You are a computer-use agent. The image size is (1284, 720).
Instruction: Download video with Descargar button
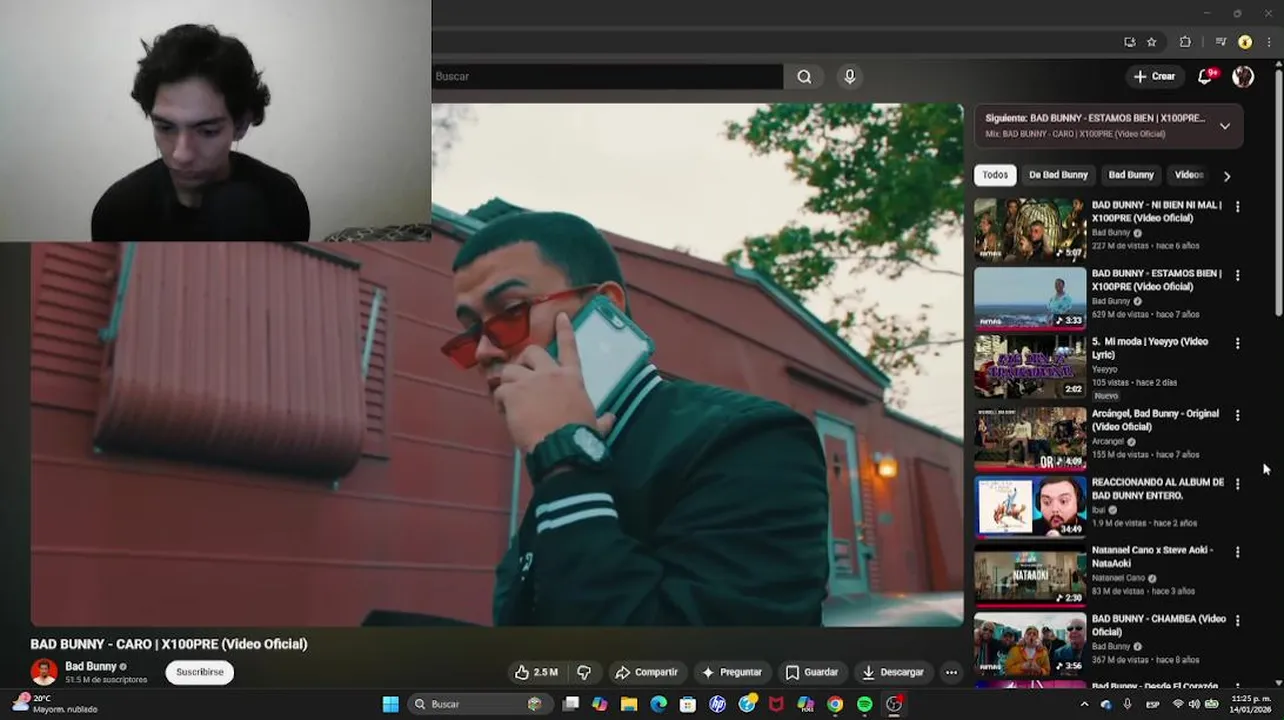[x=893, y=673]
